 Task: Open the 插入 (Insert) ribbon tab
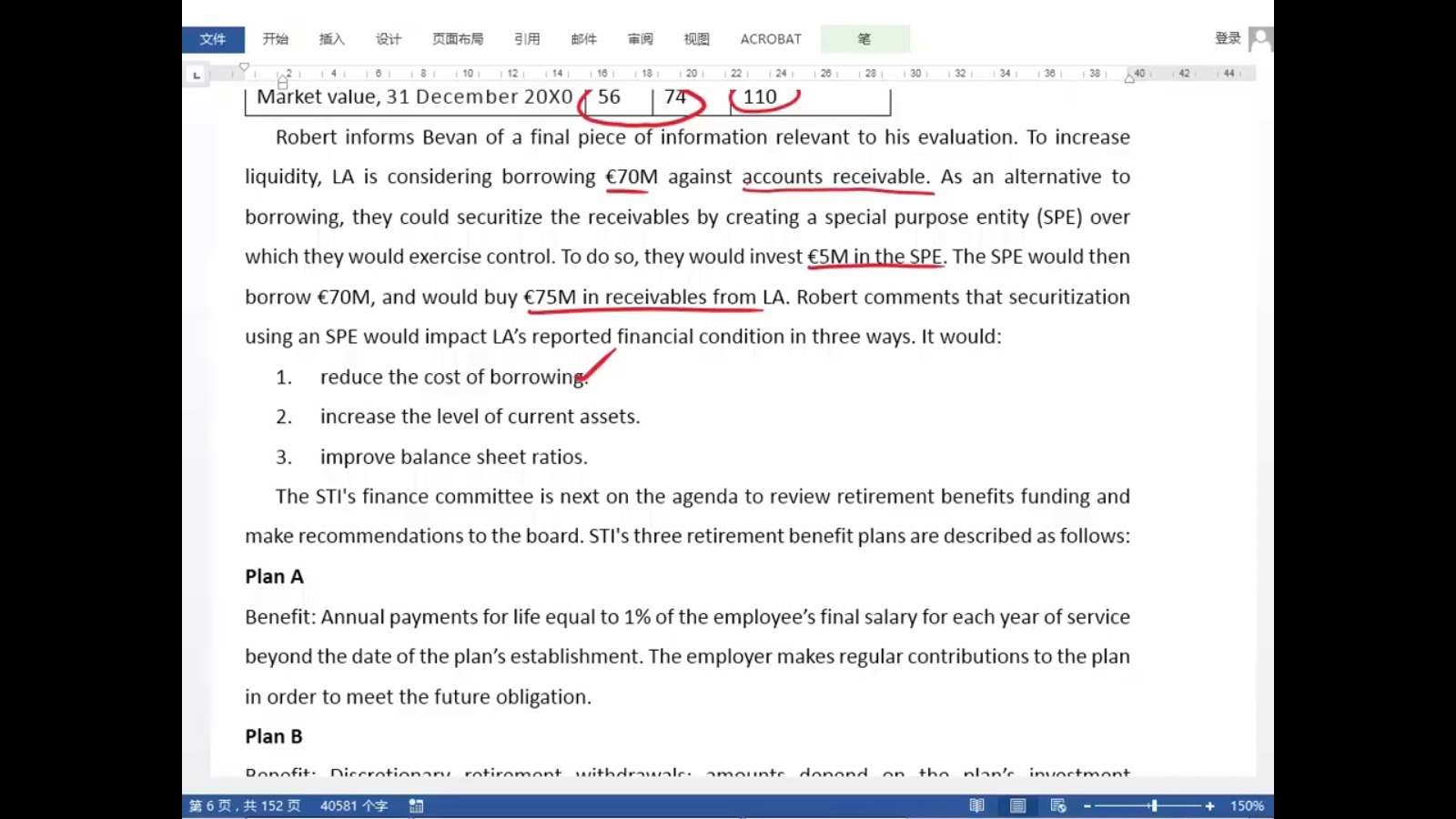[x=332, y=39]
